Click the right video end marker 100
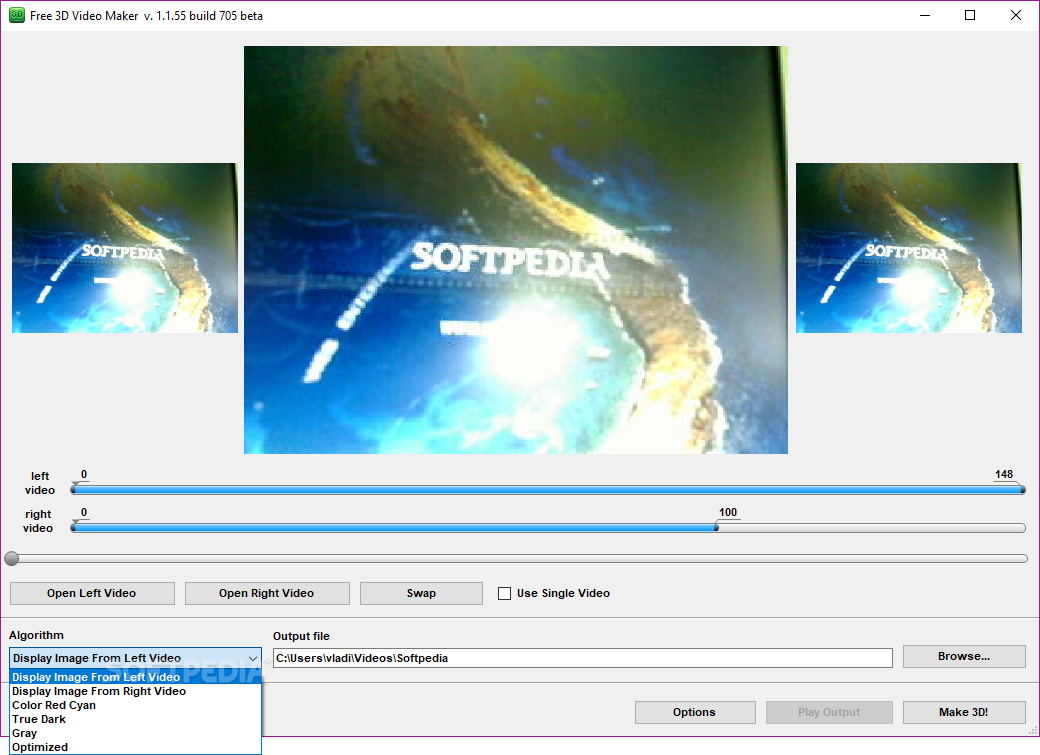 728,512
